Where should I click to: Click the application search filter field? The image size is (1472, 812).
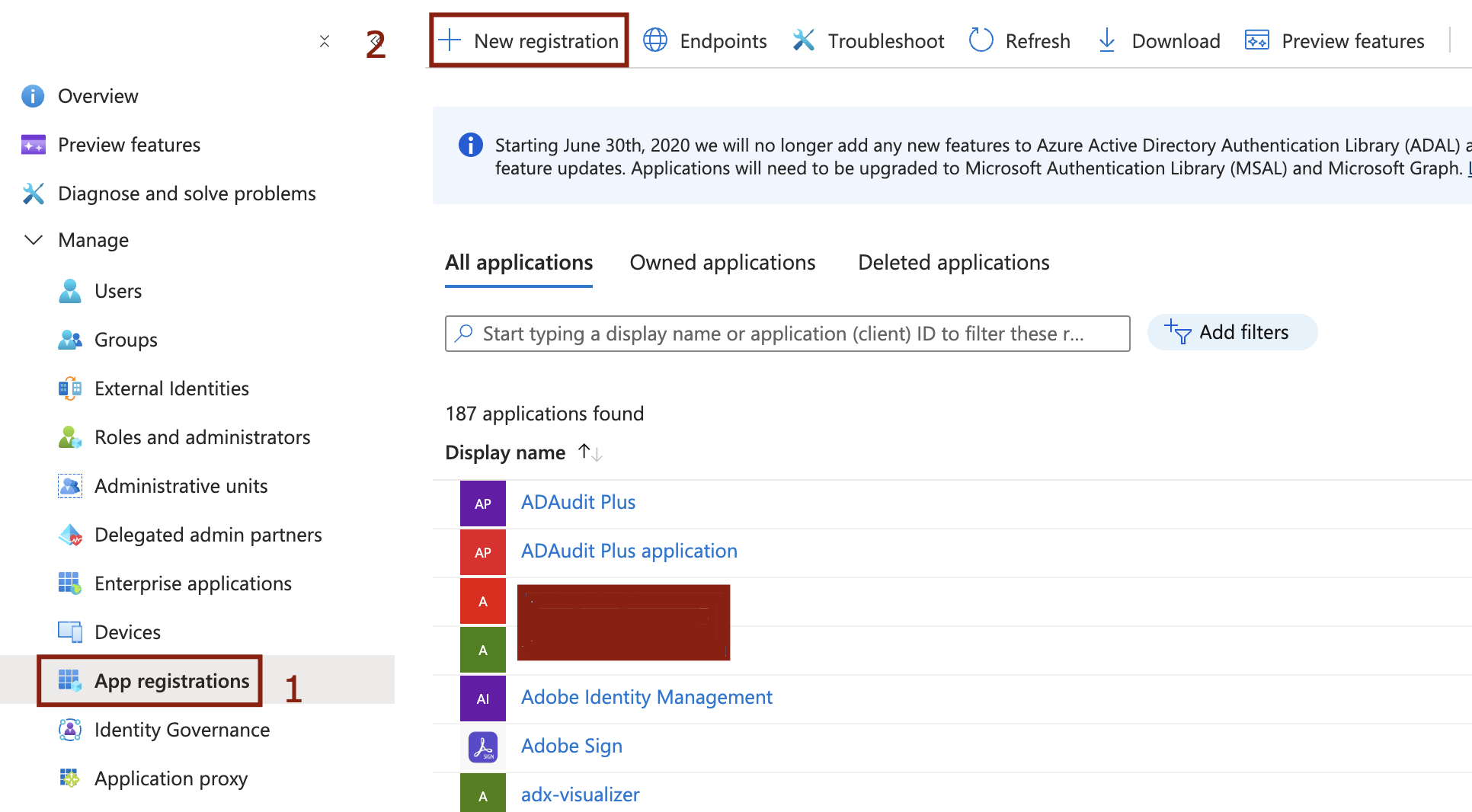(786, 334)
